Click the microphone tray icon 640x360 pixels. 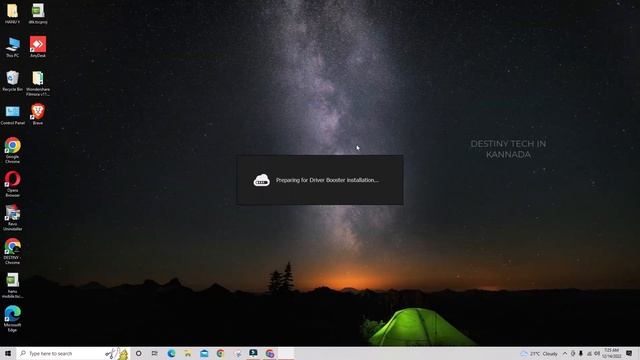coord(580,353)
